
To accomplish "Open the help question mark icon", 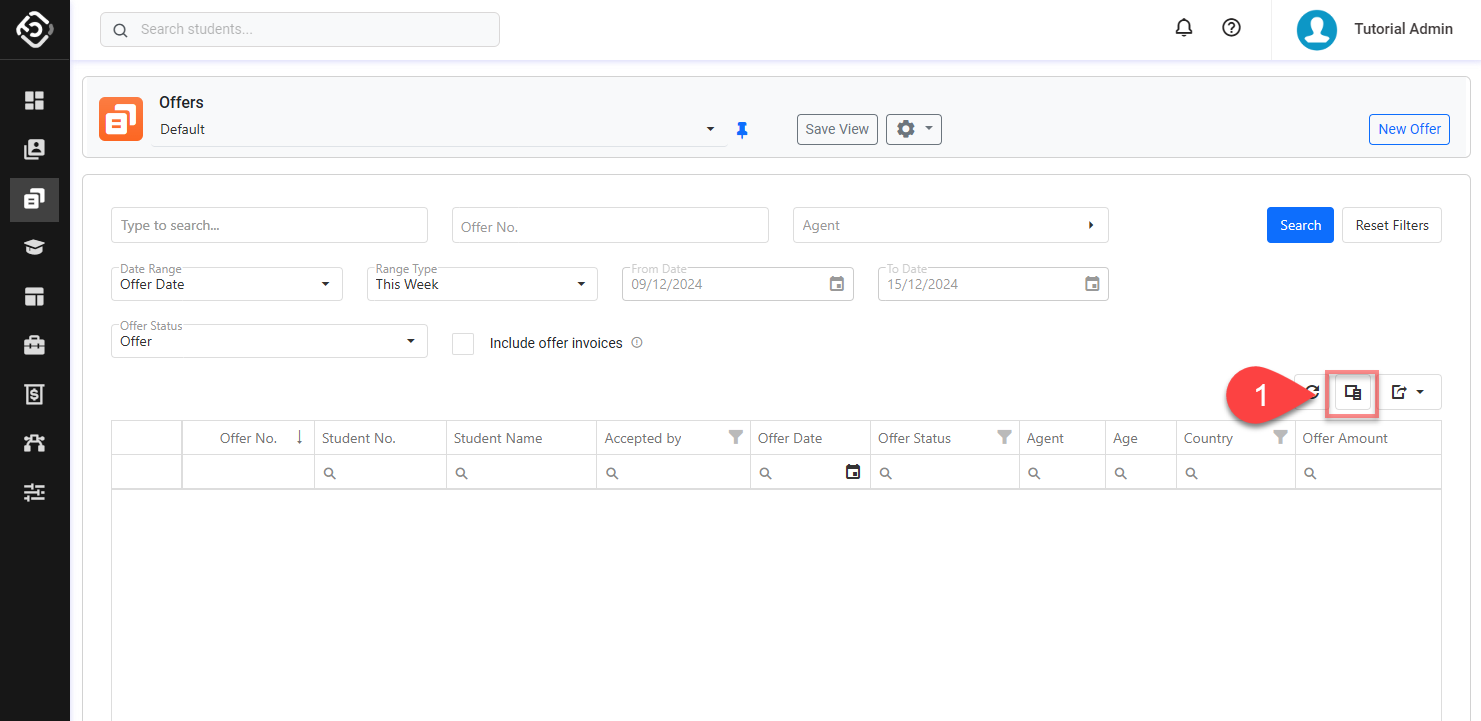I will [1232, 28].
